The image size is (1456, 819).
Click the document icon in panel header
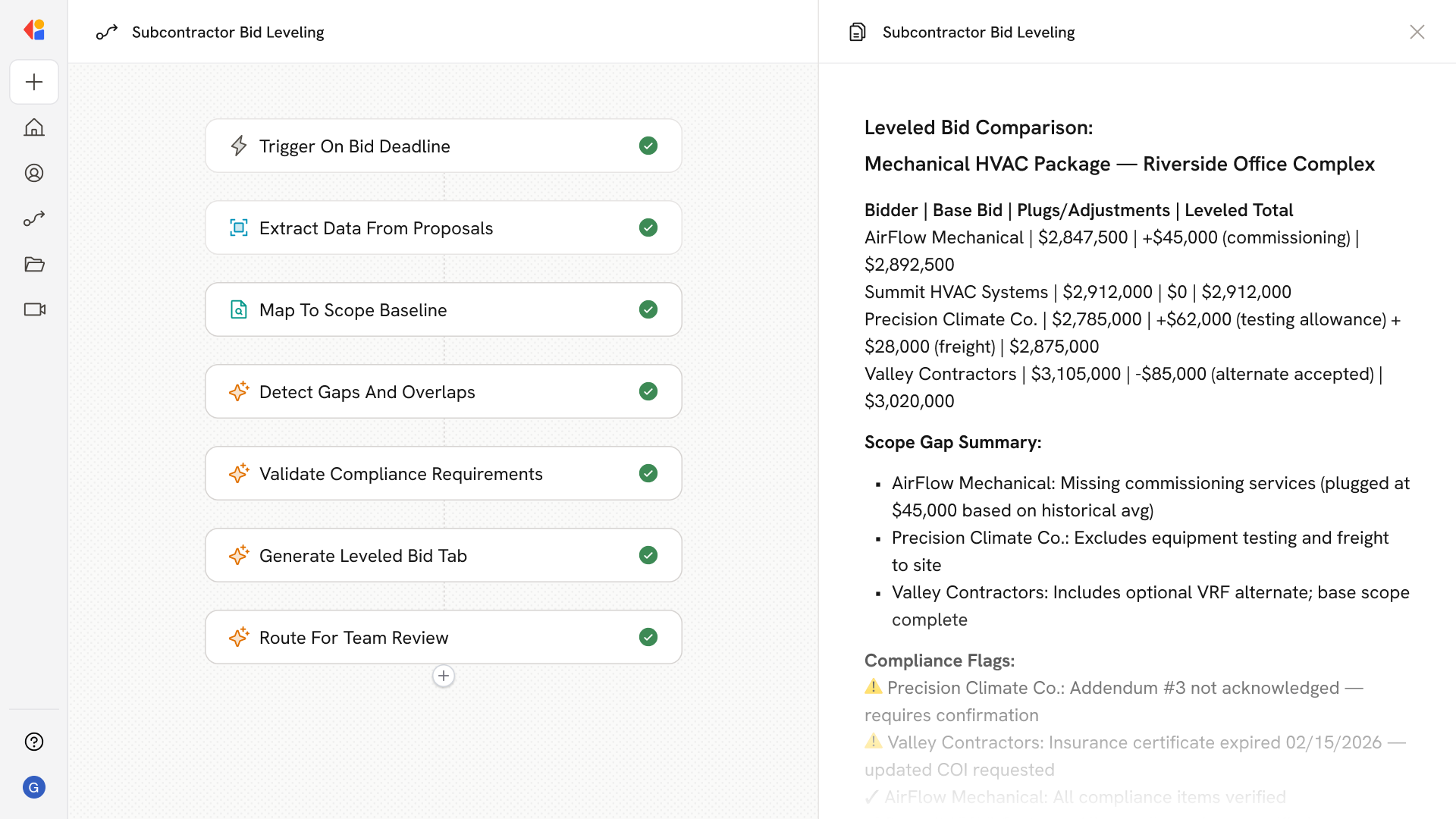coord(857,32)
